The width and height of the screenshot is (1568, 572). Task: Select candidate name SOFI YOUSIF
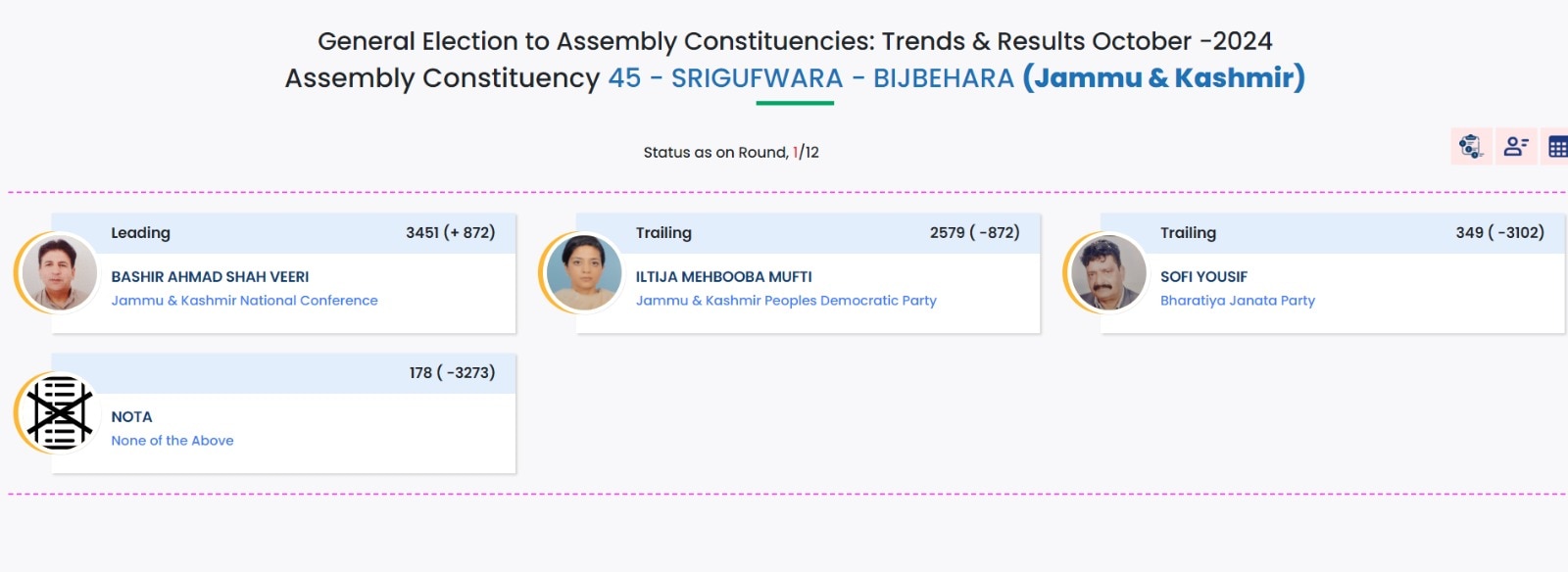(1203, 277)
